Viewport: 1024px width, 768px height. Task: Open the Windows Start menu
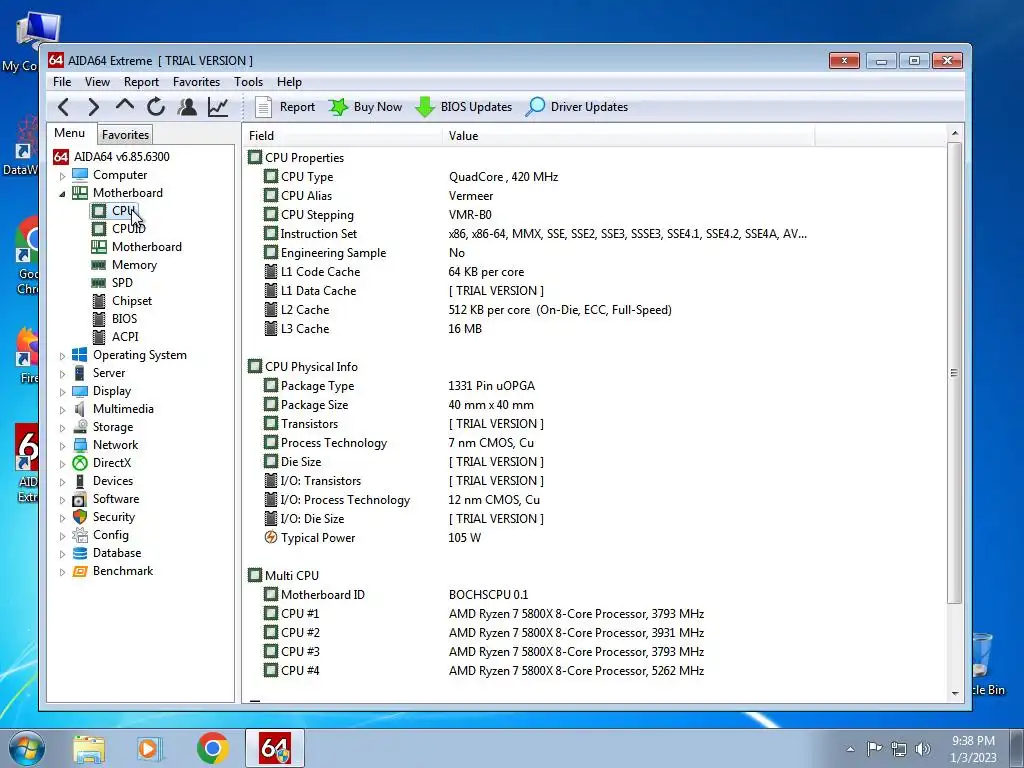[26, 748]
